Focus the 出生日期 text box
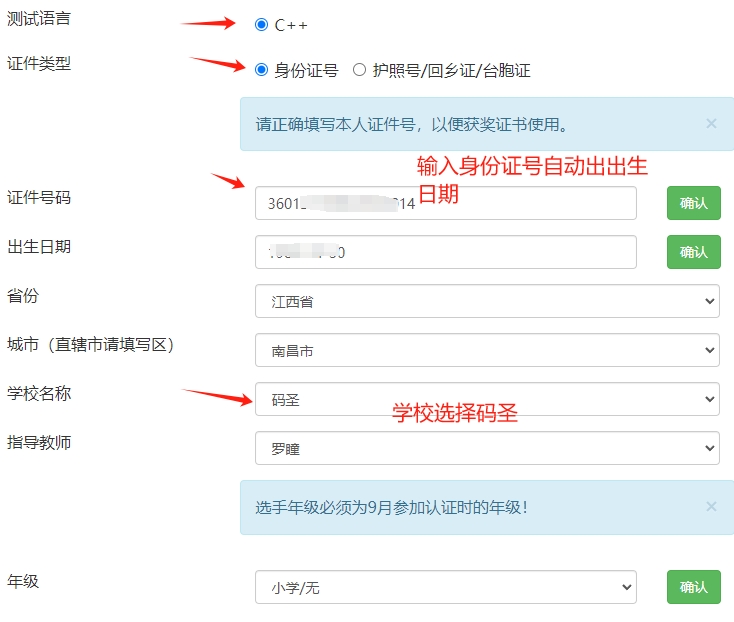The width and height of the screenshot is (734, 622). [x=445, y=252]
